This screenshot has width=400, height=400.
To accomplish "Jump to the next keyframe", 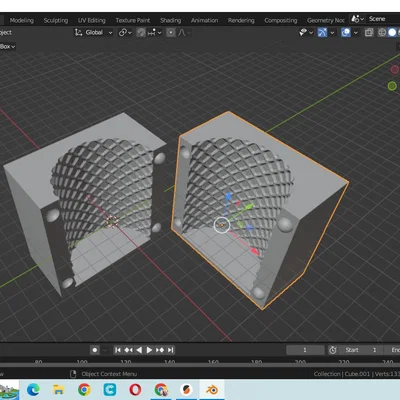I will point(160,350).
